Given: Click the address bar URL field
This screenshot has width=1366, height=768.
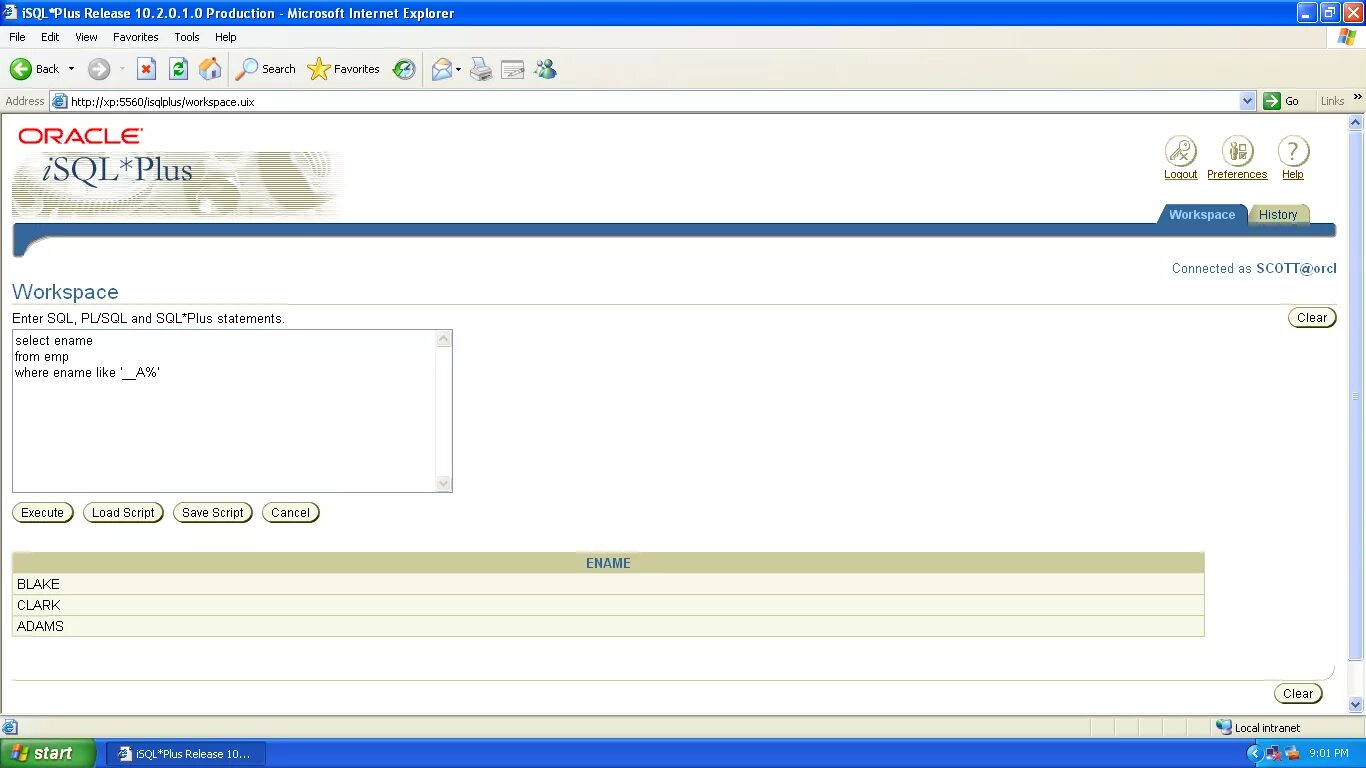Looking at the screenshot, I should 645,101.
